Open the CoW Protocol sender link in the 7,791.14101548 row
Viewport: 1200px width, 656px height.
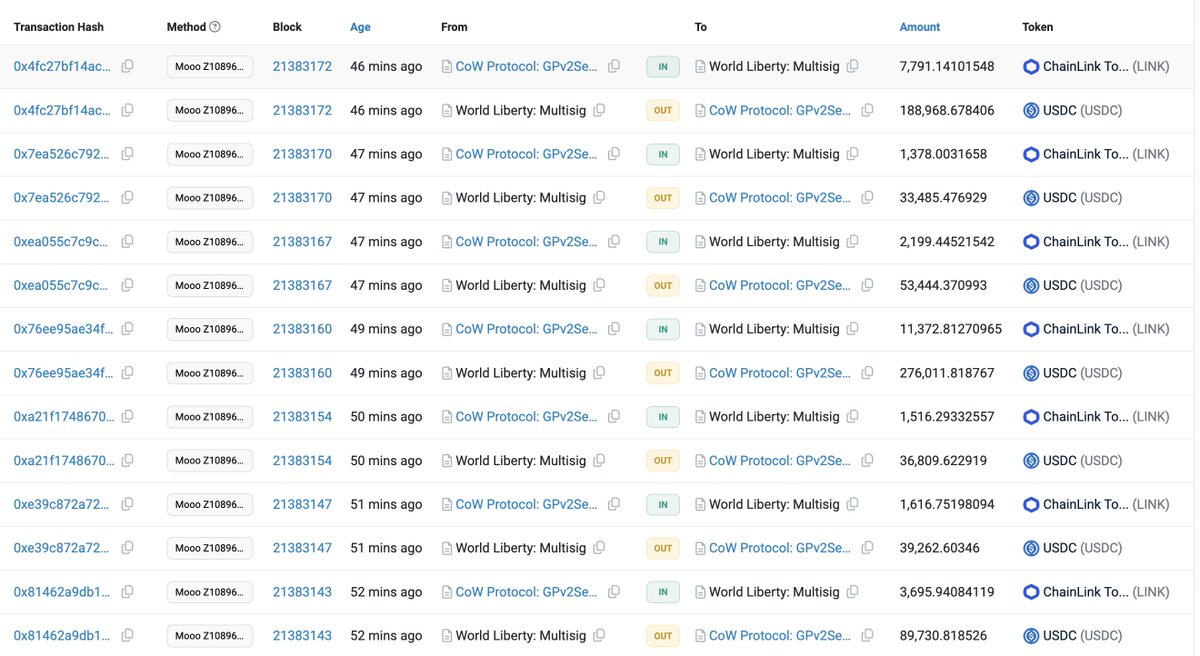coord(527,66)
